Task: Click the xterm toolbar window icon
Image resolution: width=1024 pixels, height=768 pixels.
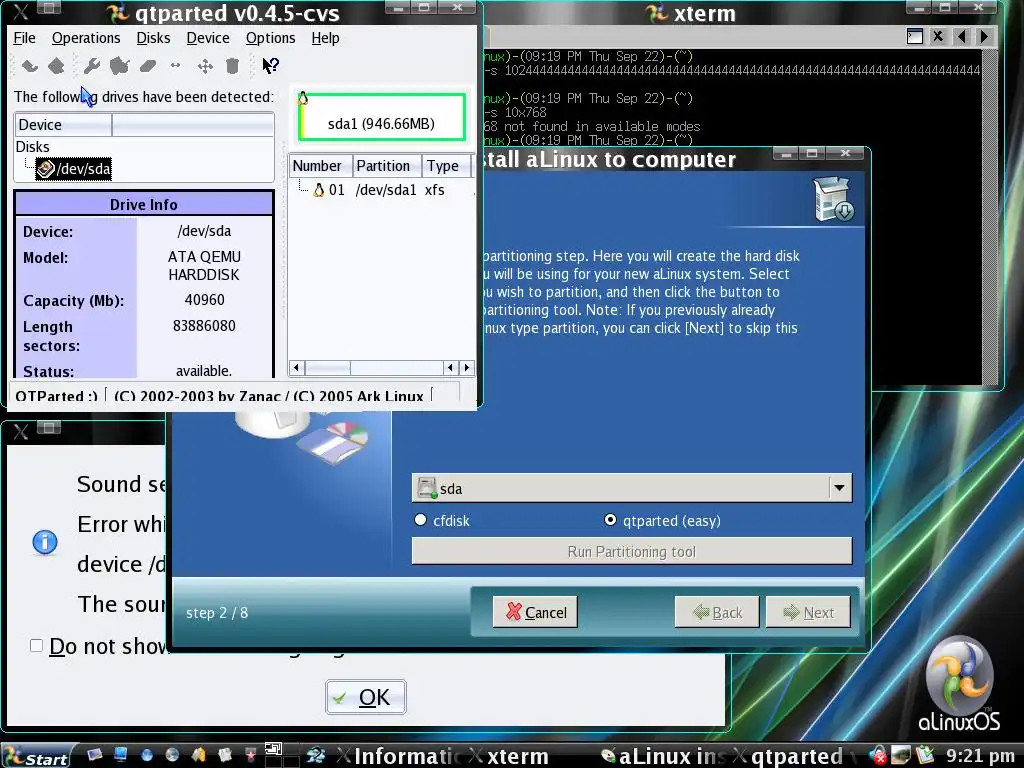Action: 914,37
